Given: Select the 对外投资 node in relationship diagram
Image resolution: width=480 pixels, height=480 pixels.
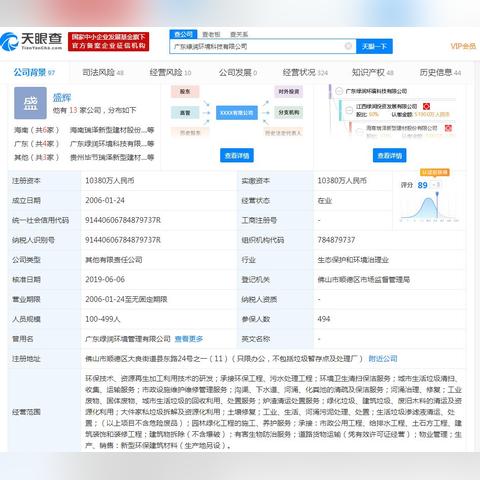Looking at the screenshot, I should (x=289, y=91).
